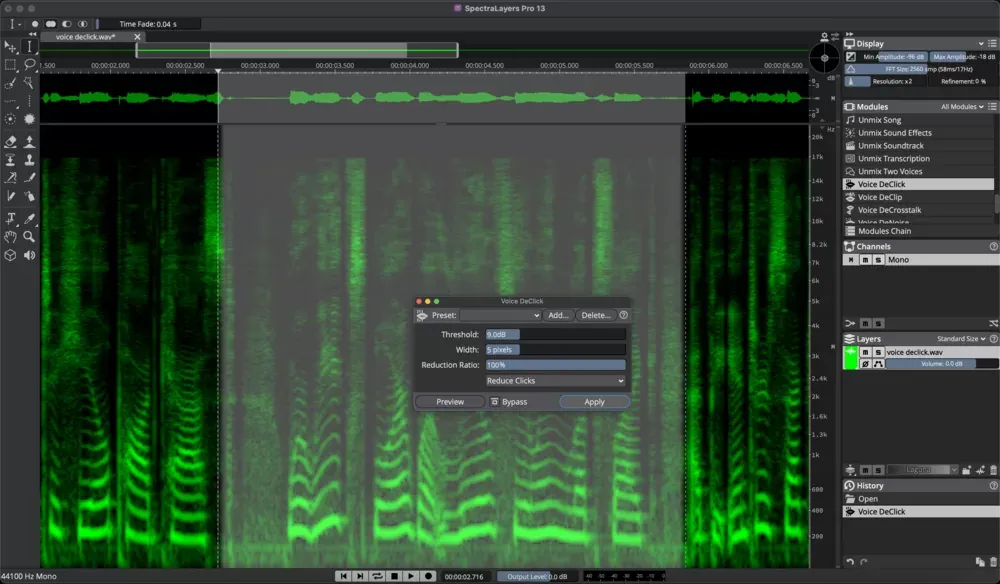Select the Rectangular Selection tool
Viewport: 1000px width, 584px height.
pos(10,65)
